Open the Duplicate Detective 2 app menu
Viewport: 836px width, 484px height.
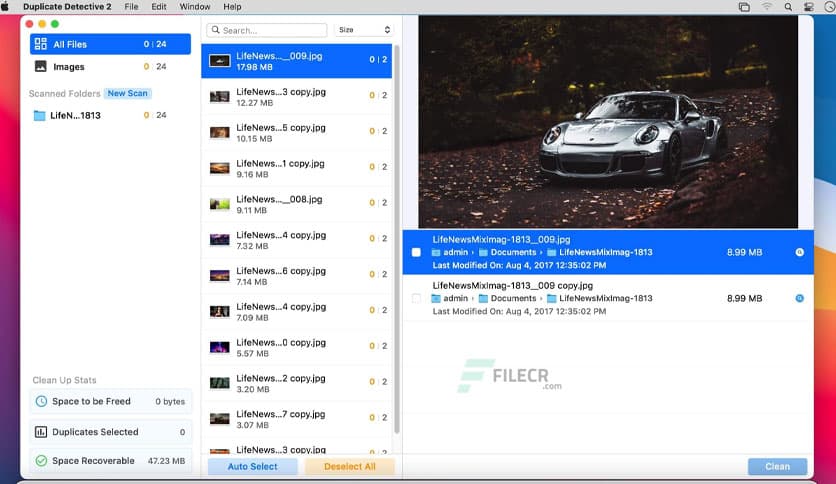67,6
